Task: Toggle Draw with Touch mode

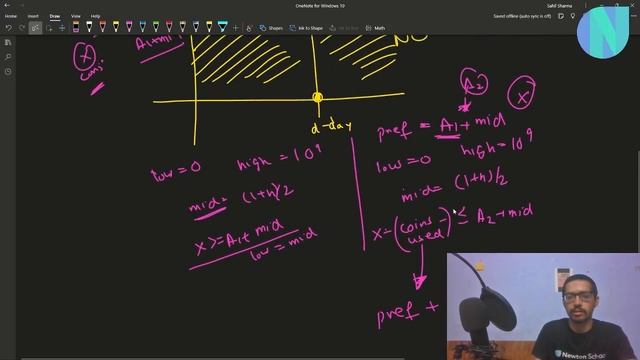Action: [x=249, y=28]
